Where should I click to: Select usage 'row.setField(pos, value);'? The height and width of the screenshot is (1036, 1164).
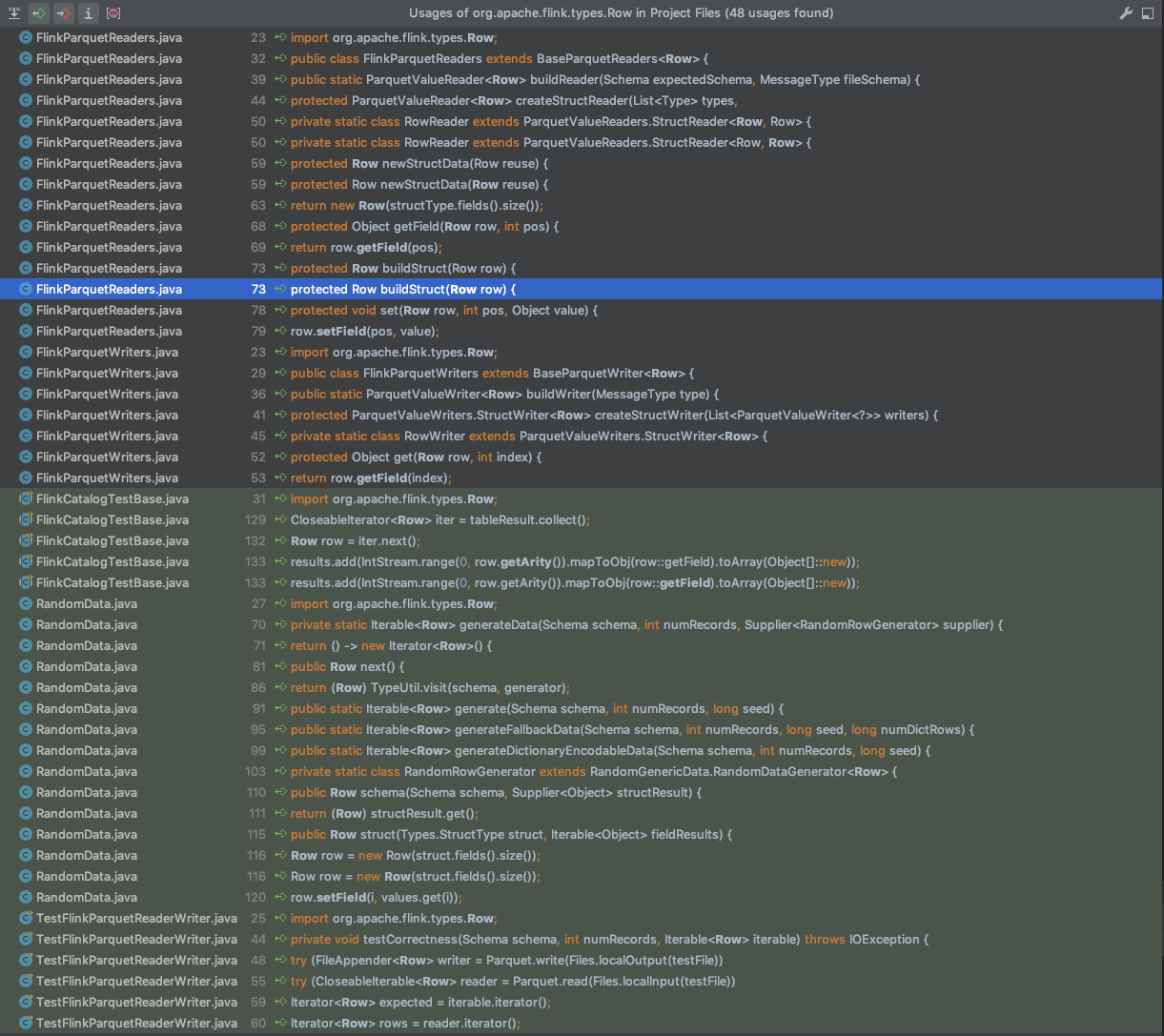click(364, 332)
